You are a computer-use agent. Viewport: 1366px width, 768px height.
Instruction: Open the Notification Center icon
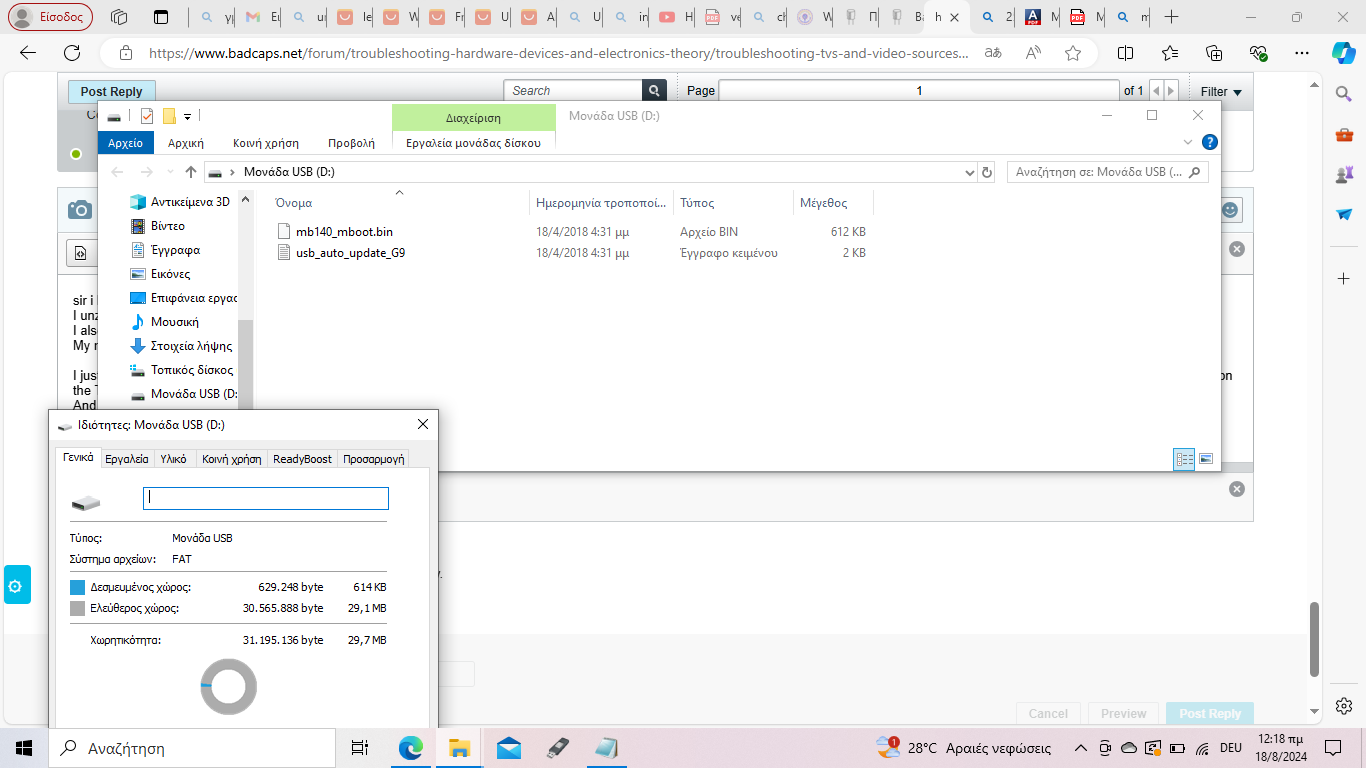coord(1333,748)
